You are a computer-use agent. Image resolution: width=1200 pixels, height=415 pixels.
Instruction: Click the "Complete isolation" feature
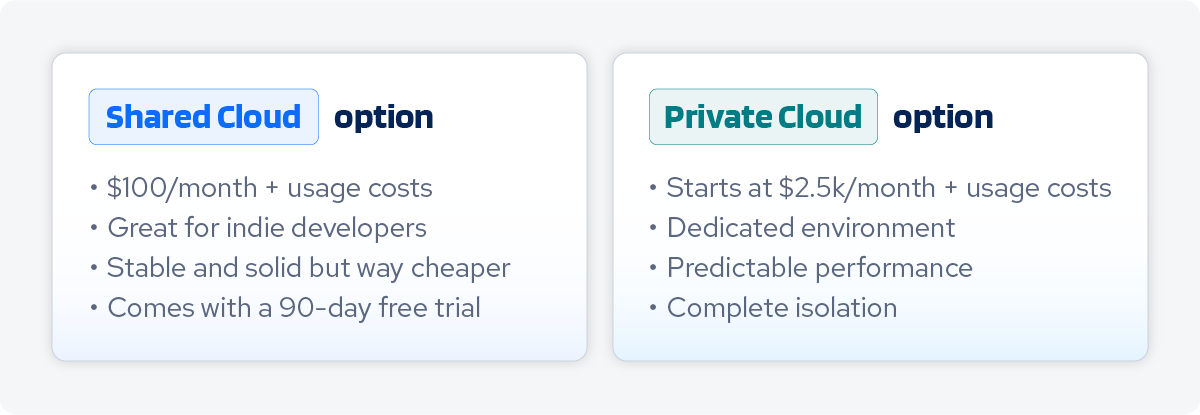tap(782, 307)
